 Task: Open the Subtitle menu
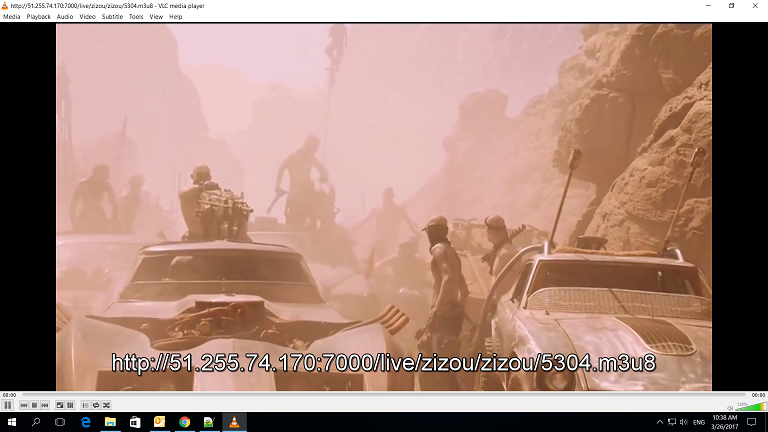click(x=112, y=17)
